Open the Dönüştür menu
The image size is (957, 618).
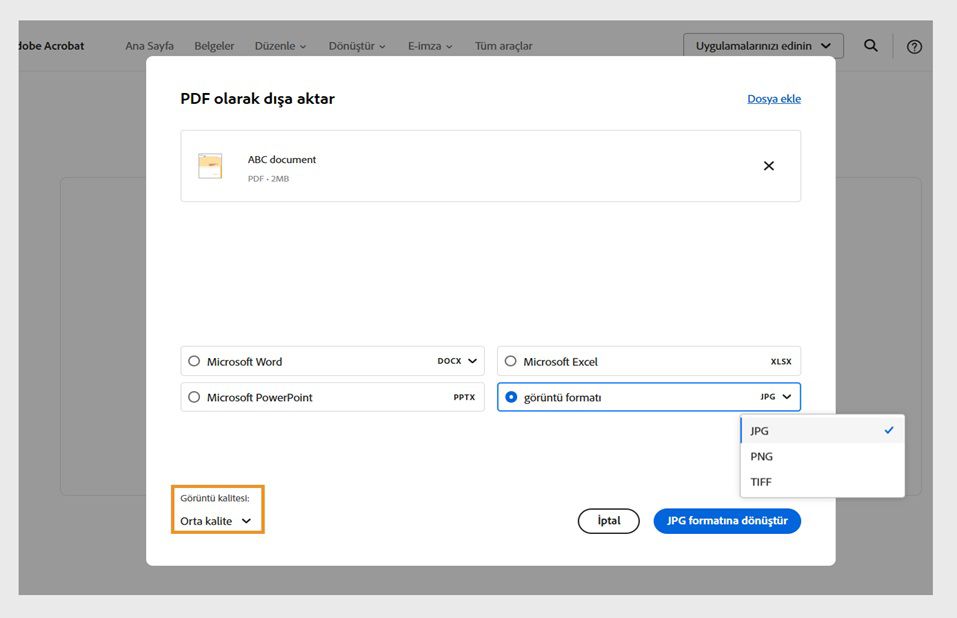356,45
